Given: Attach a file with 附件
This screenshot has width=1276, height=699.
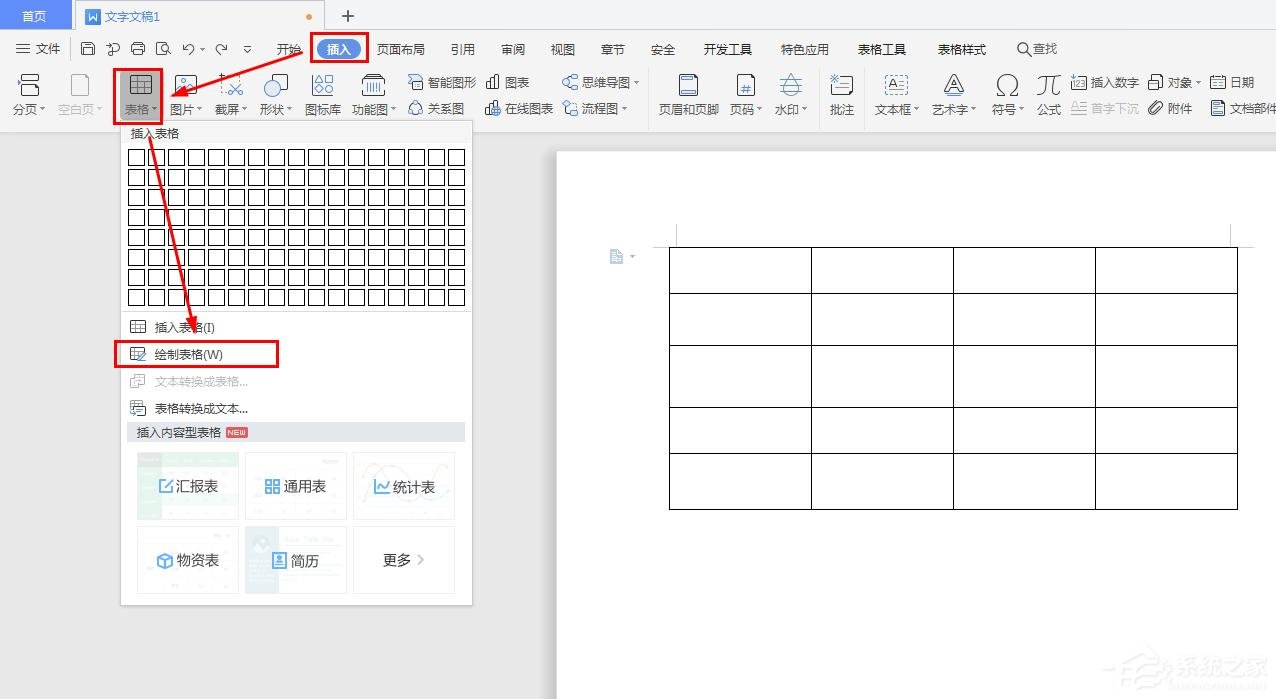Looking at the screenshot, I should click(x=1170, y=108).
